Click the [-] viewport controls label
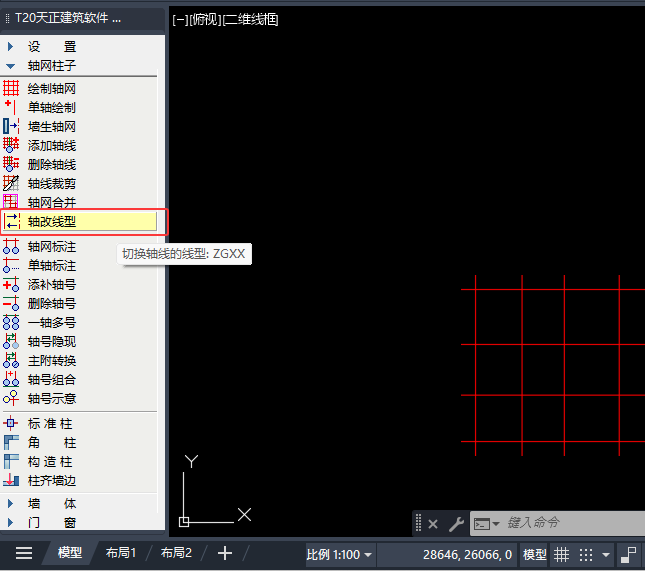The height and width of the screenshot is (571, 645). coord(180,19)
